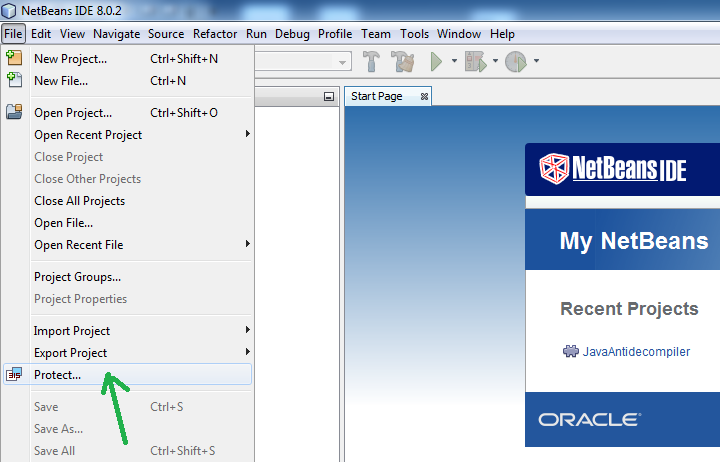This screenshot has width=720, height=462.
Task: Open the dropdown arrow beside Run Project
Action: pyautogui.click(x=453, y=62)
